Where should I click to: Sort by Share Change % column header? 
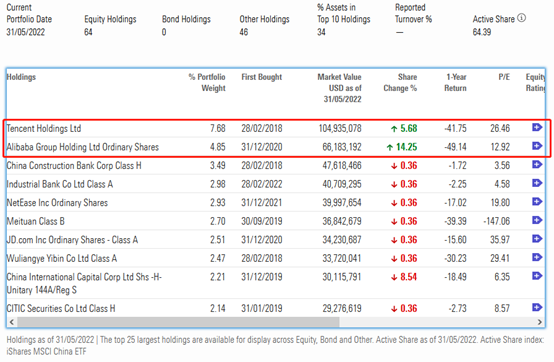400,82
